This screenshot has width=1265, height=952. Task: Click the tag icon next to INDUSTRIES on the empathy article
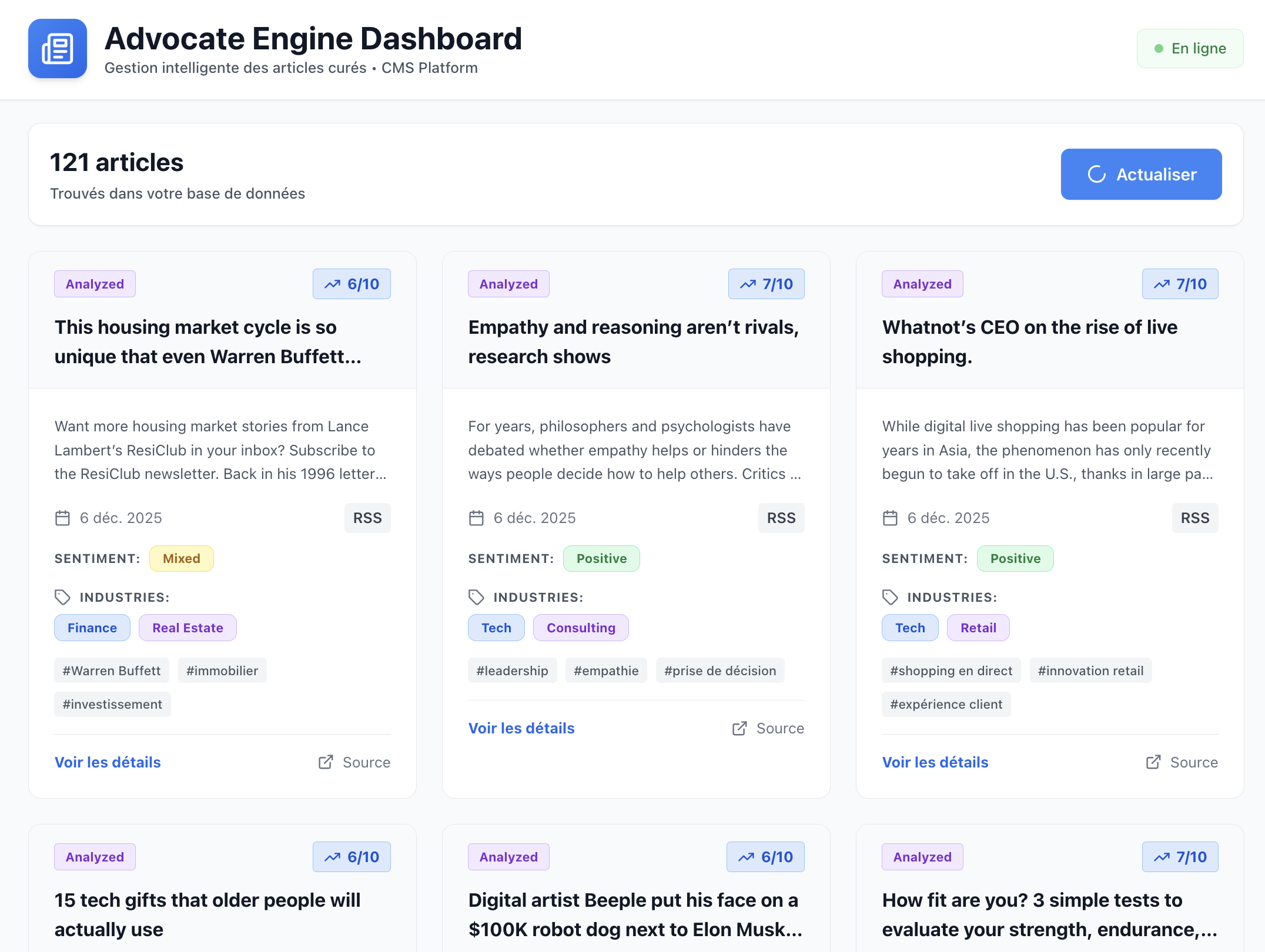(x=476, y=597)
